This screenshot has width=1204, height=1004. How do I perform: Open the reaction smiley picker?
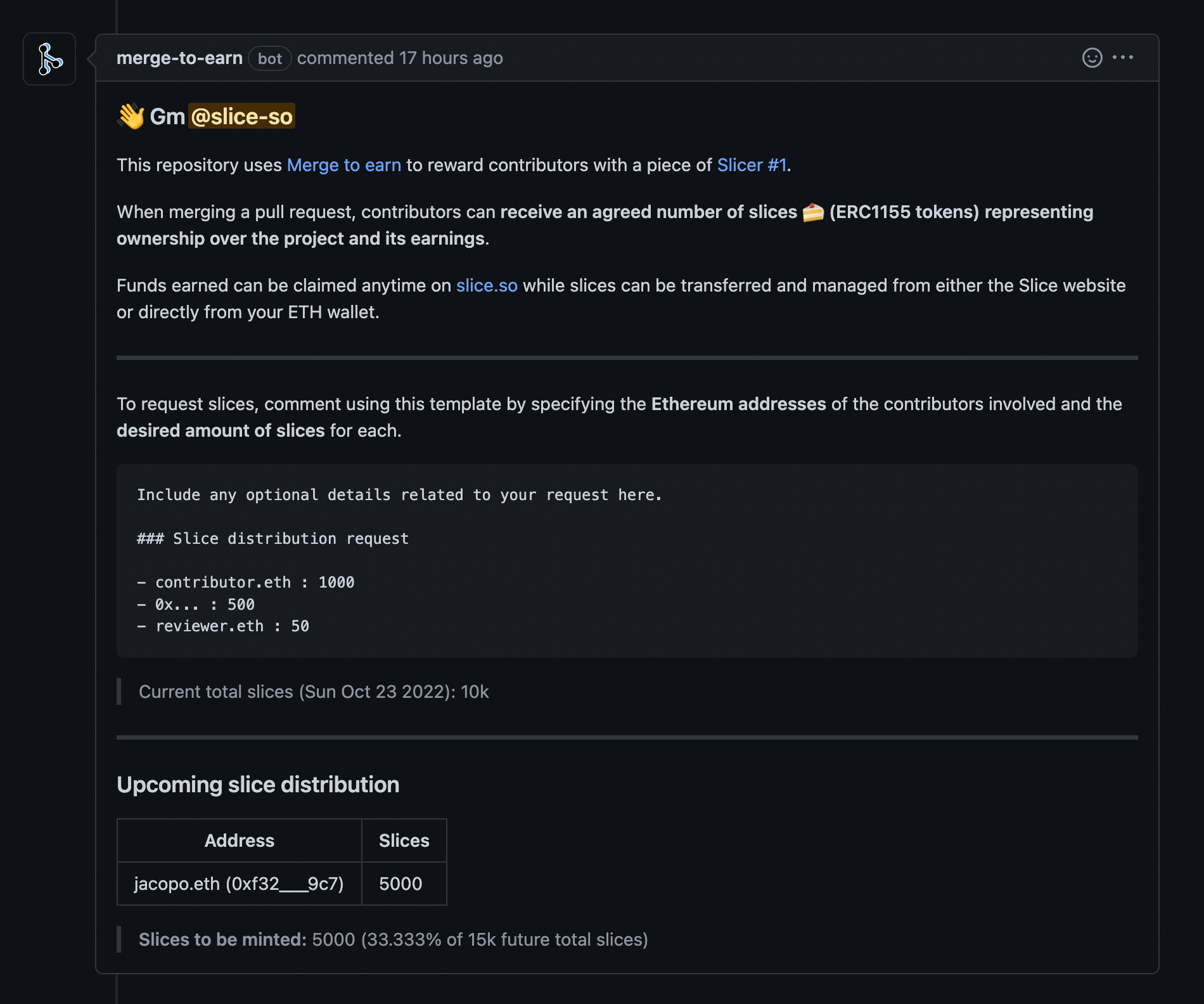coord(1092,58)
